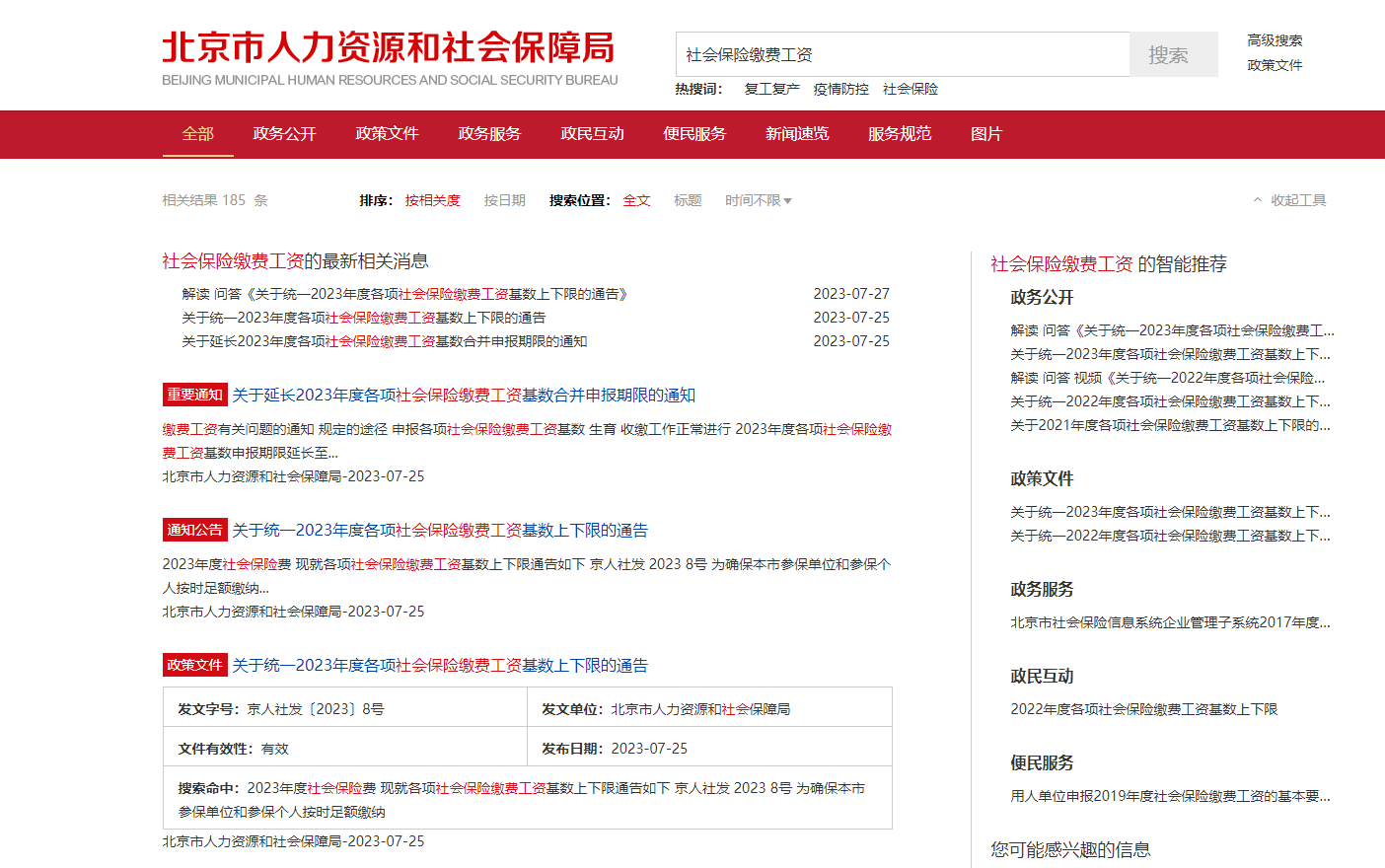Switch to the 政民互动 tab
This screenshot has width=1385, height=868.
(592, 134)
